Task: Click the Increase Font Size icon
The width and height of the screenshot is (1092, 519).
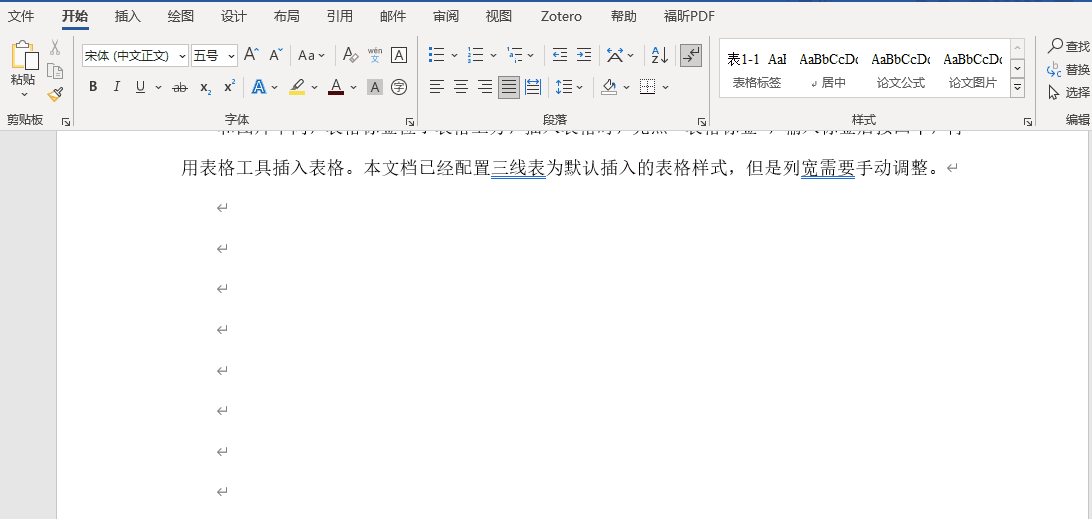Action: point(252,55)
